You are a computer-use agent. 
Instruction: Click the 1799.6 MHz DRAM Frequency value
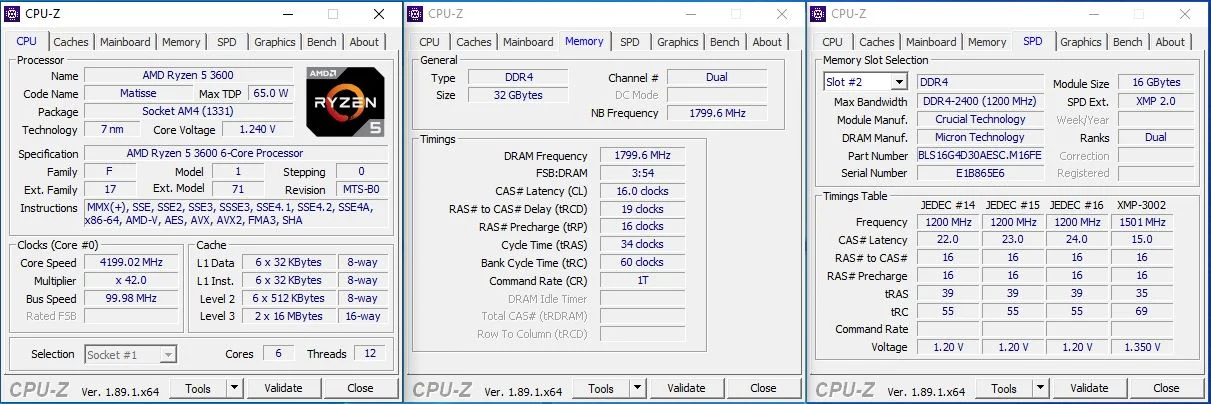pyautogui.click(x=641, y=156)
